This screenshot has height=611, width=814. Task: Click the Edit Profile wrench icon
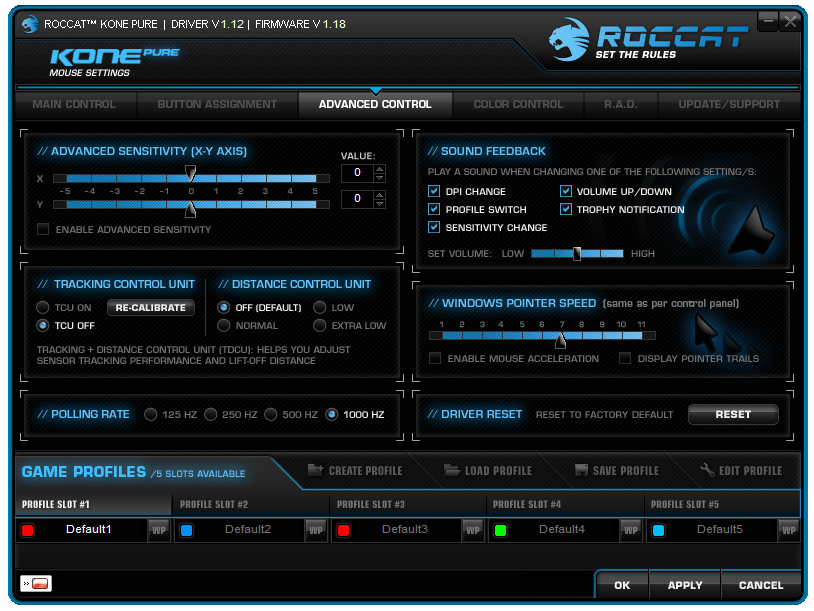[x=707, y=470]
